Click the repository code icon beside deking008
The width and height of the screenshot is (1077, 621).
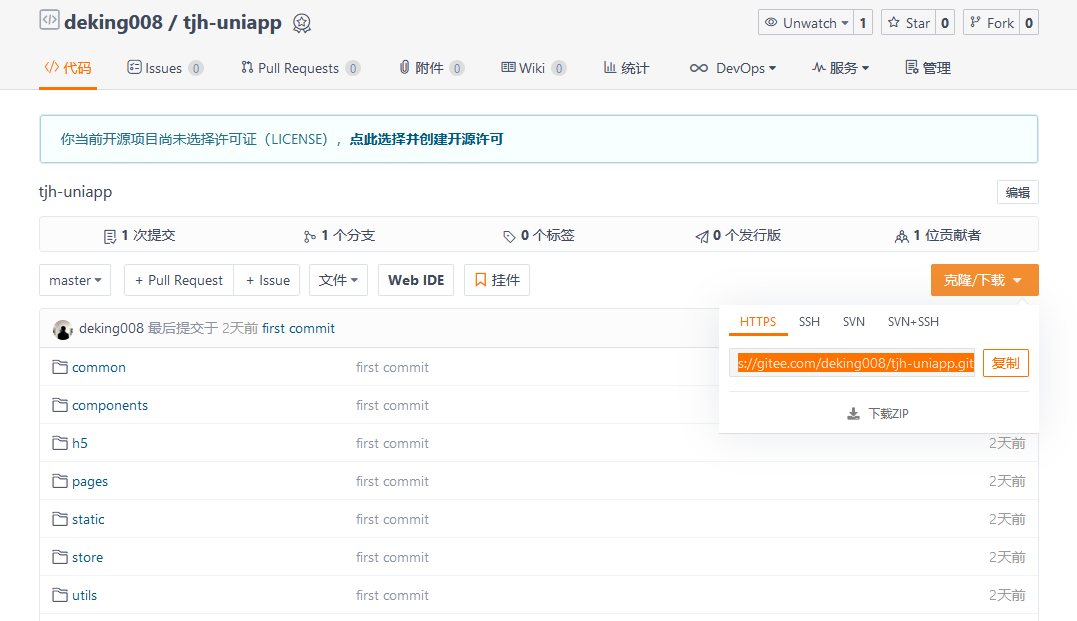click(49, 20)
